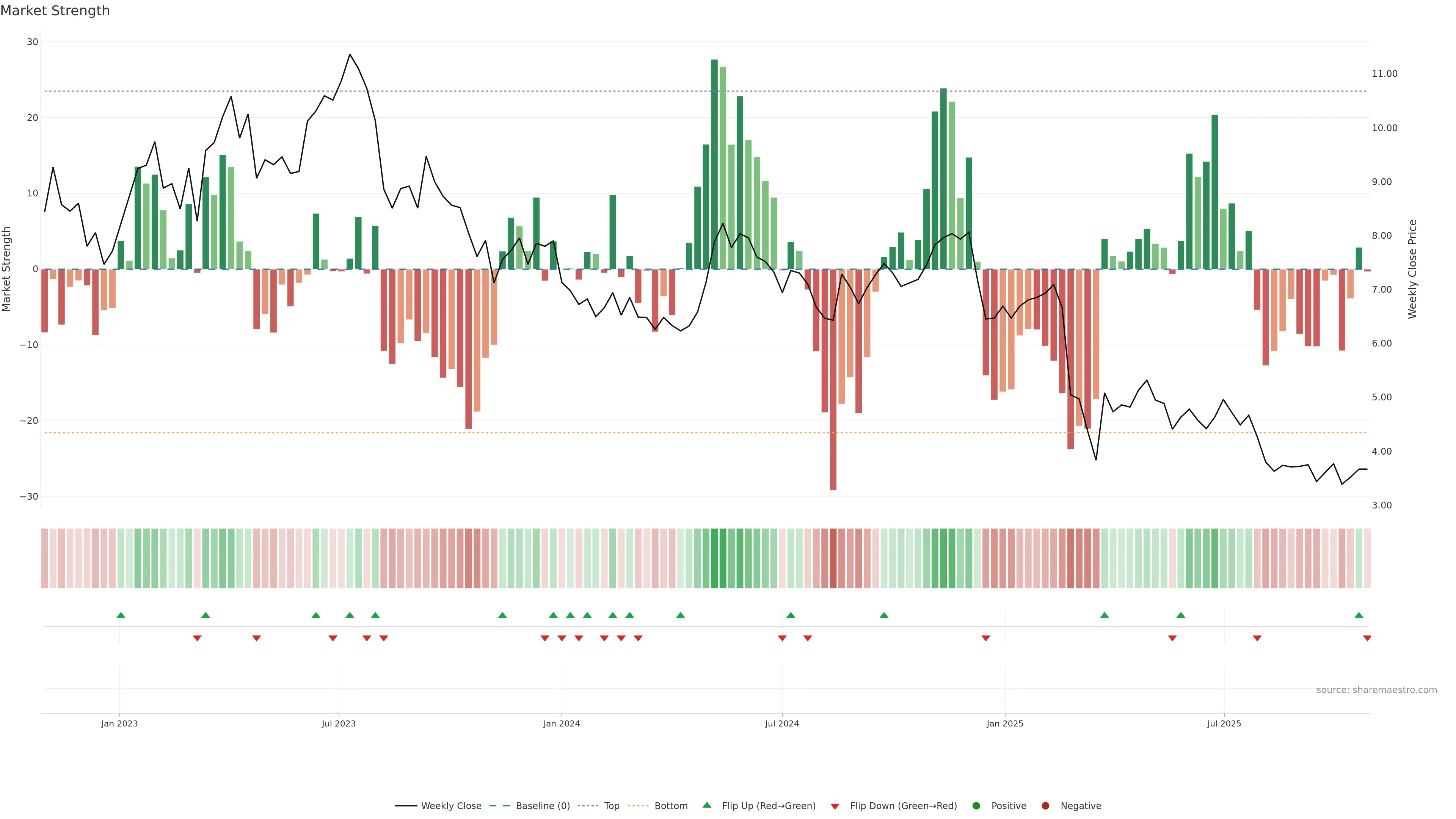Click the Flip Up green triangle legend icon
1456x819 pixels.
tap(706, 805)
